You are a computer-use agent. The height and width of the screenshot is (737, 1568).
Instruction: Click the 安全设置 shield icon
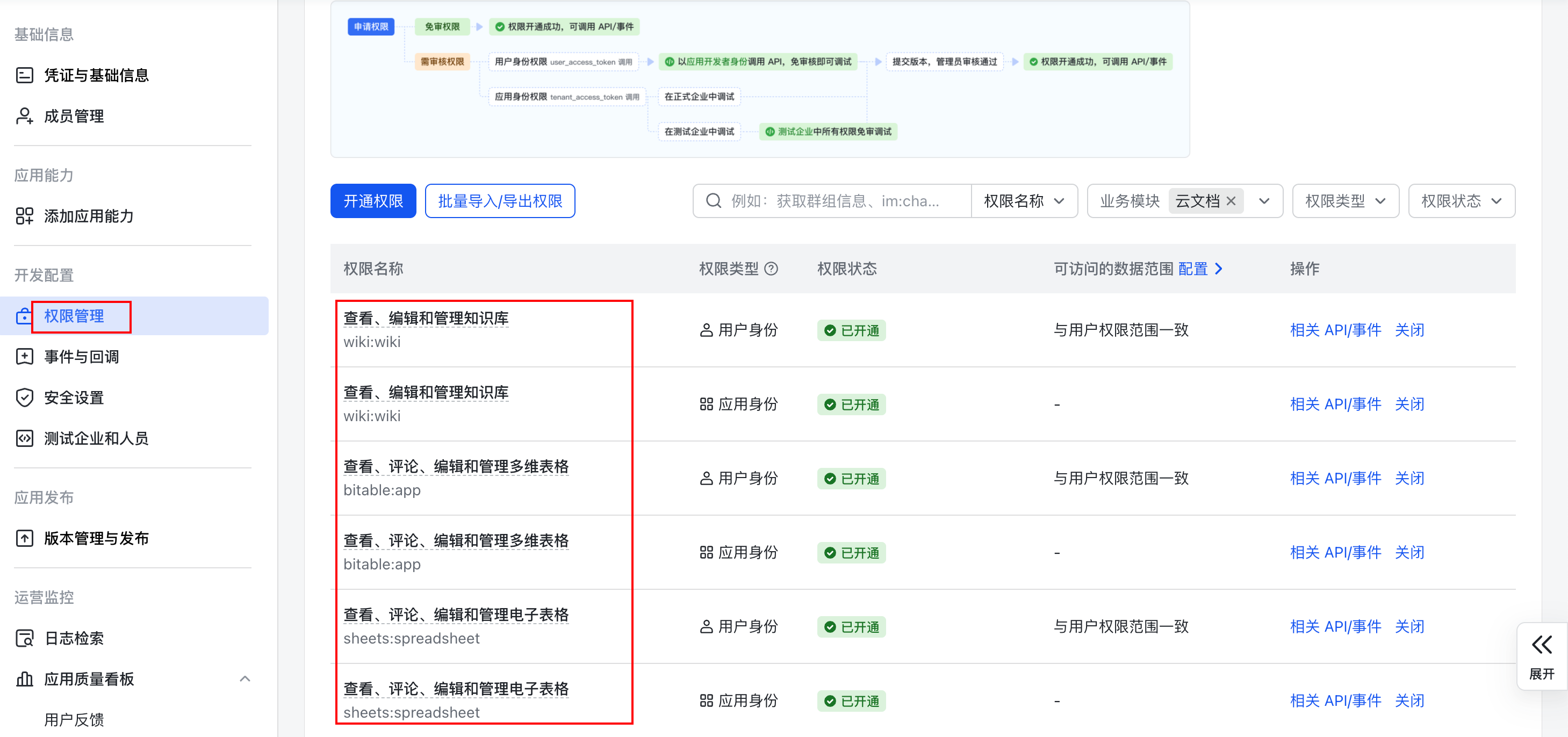(24, 398)
